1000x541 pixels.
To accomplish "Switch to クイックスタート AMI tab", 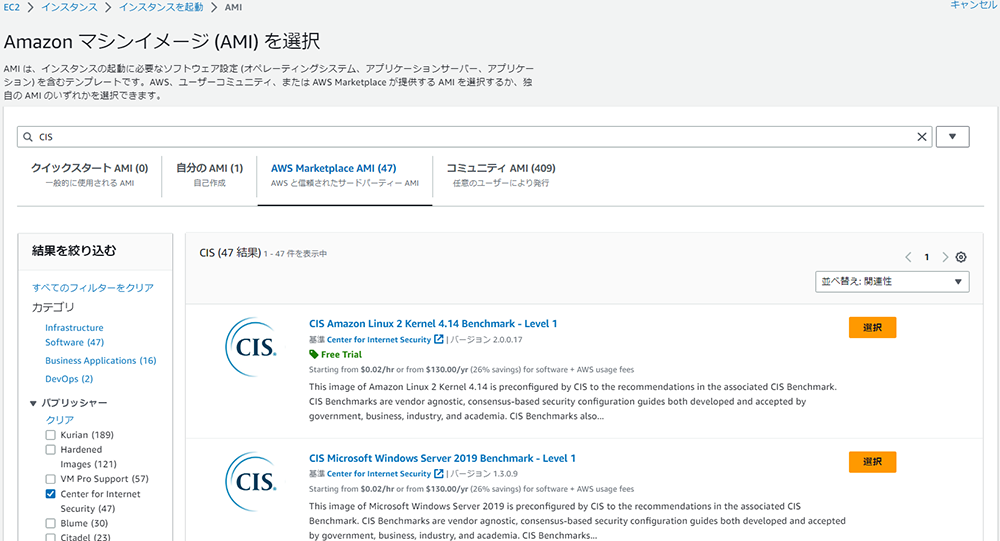I will click(89, 174).
